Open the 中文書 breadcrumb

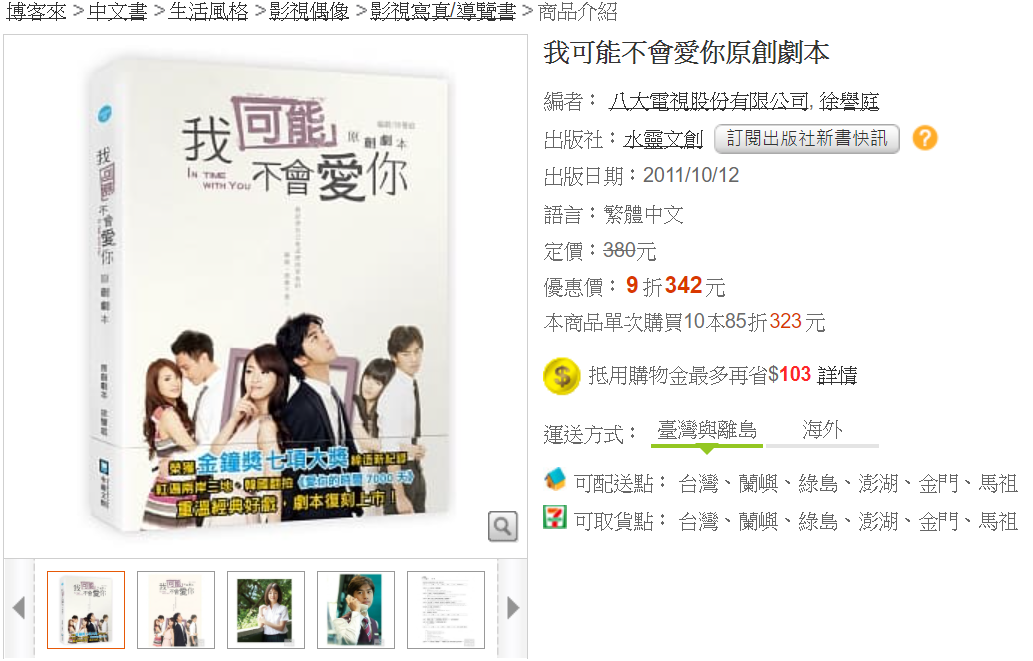pos(117,11)
